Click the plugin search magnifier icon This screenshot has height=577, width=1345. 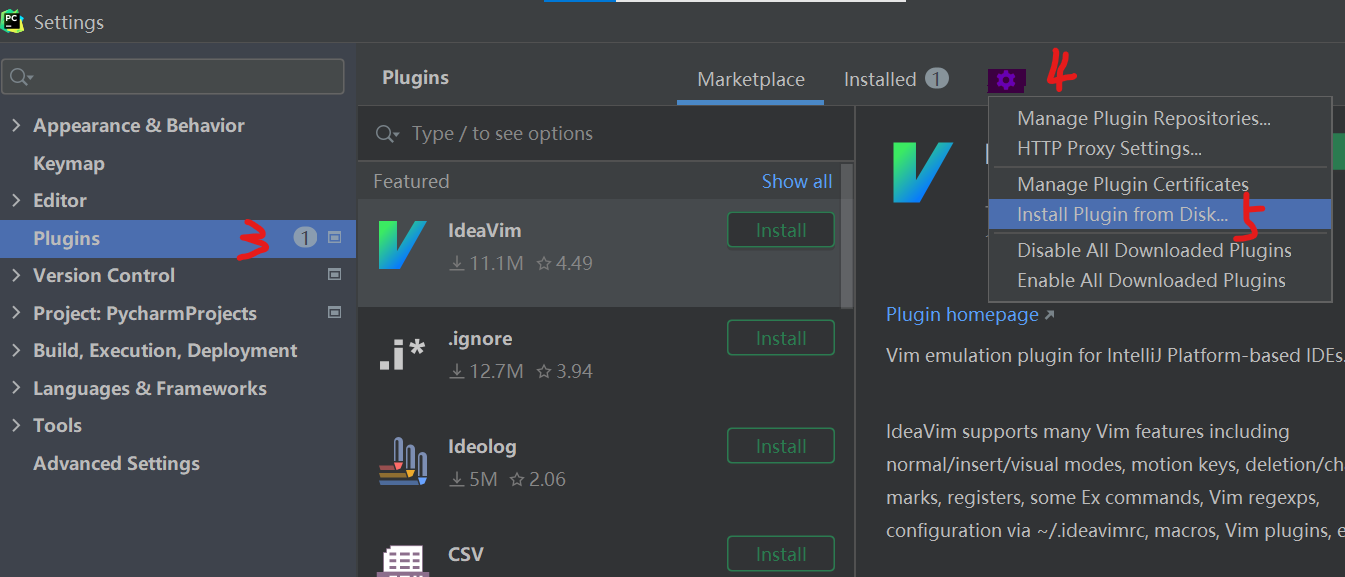pyautogui.click(x=386, y=134)
